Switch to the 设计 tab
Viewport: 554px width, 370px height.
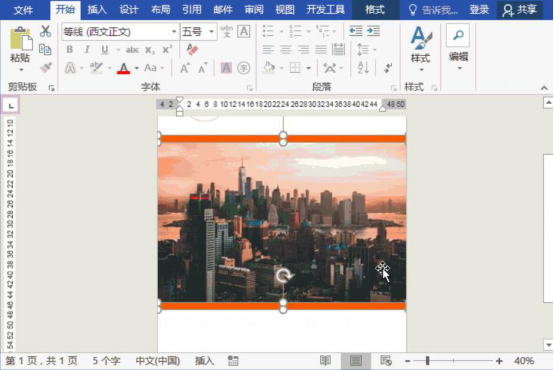(129, 10)
